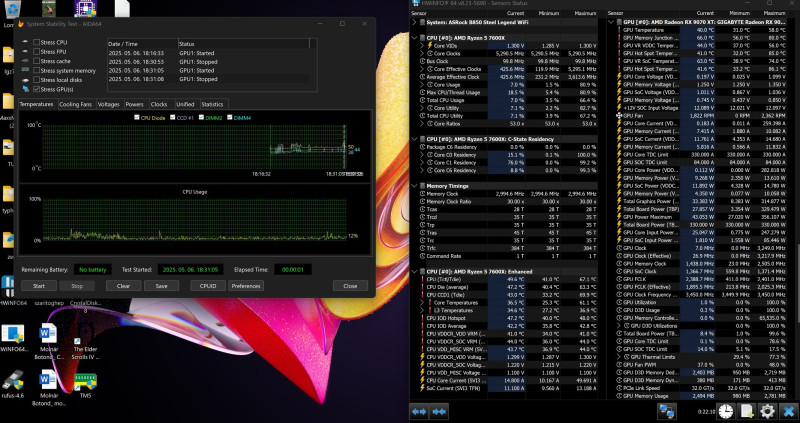Open the Powers tab
The image size is (800, 423).
[135, 104]
